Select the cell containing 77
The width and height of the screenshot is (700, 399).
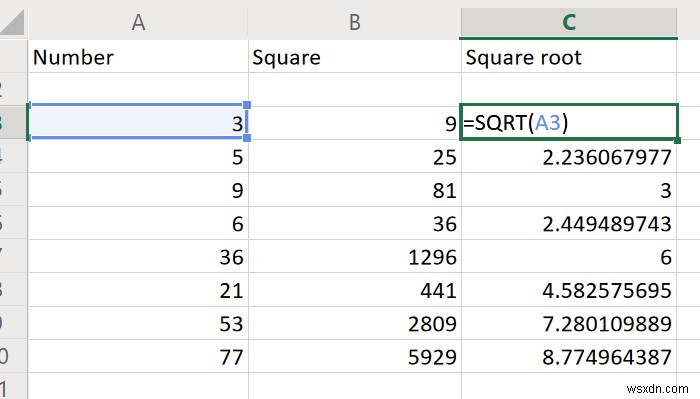(138, 357)
